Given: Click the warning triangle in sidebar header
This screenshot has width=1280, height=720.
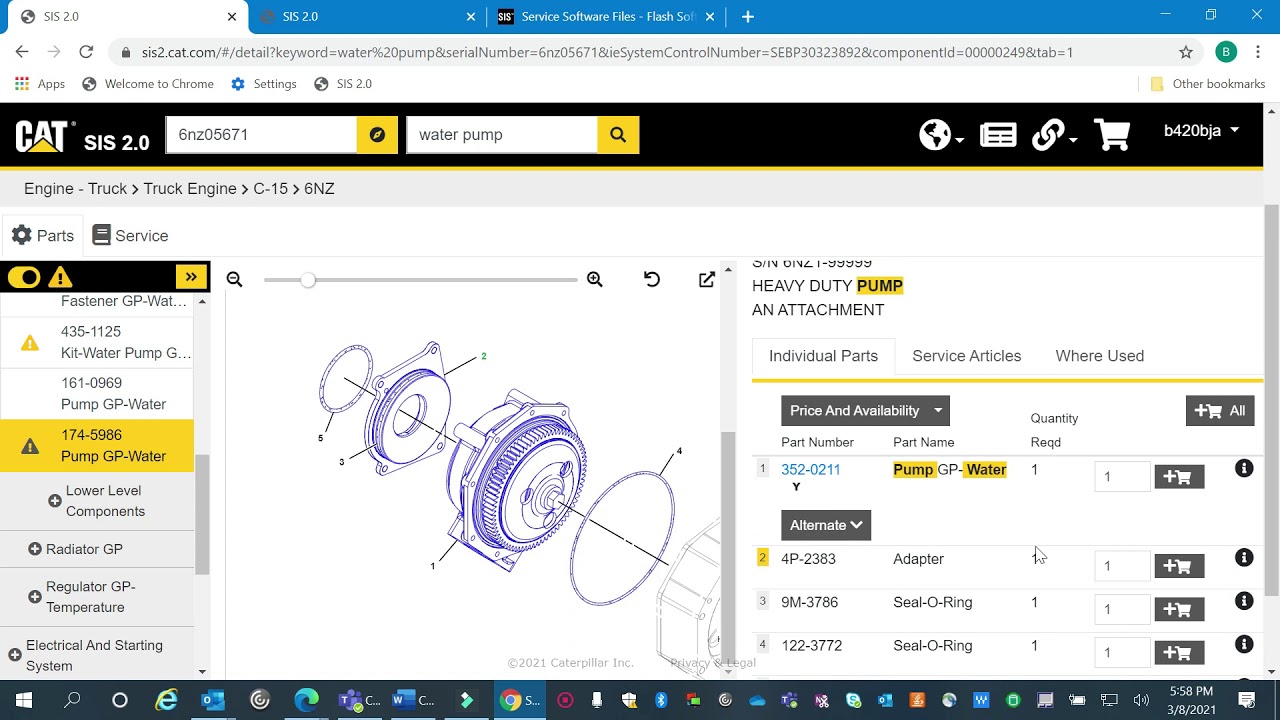Looking at the screenshot, I should pyautogui.click(x=60, y=278).
